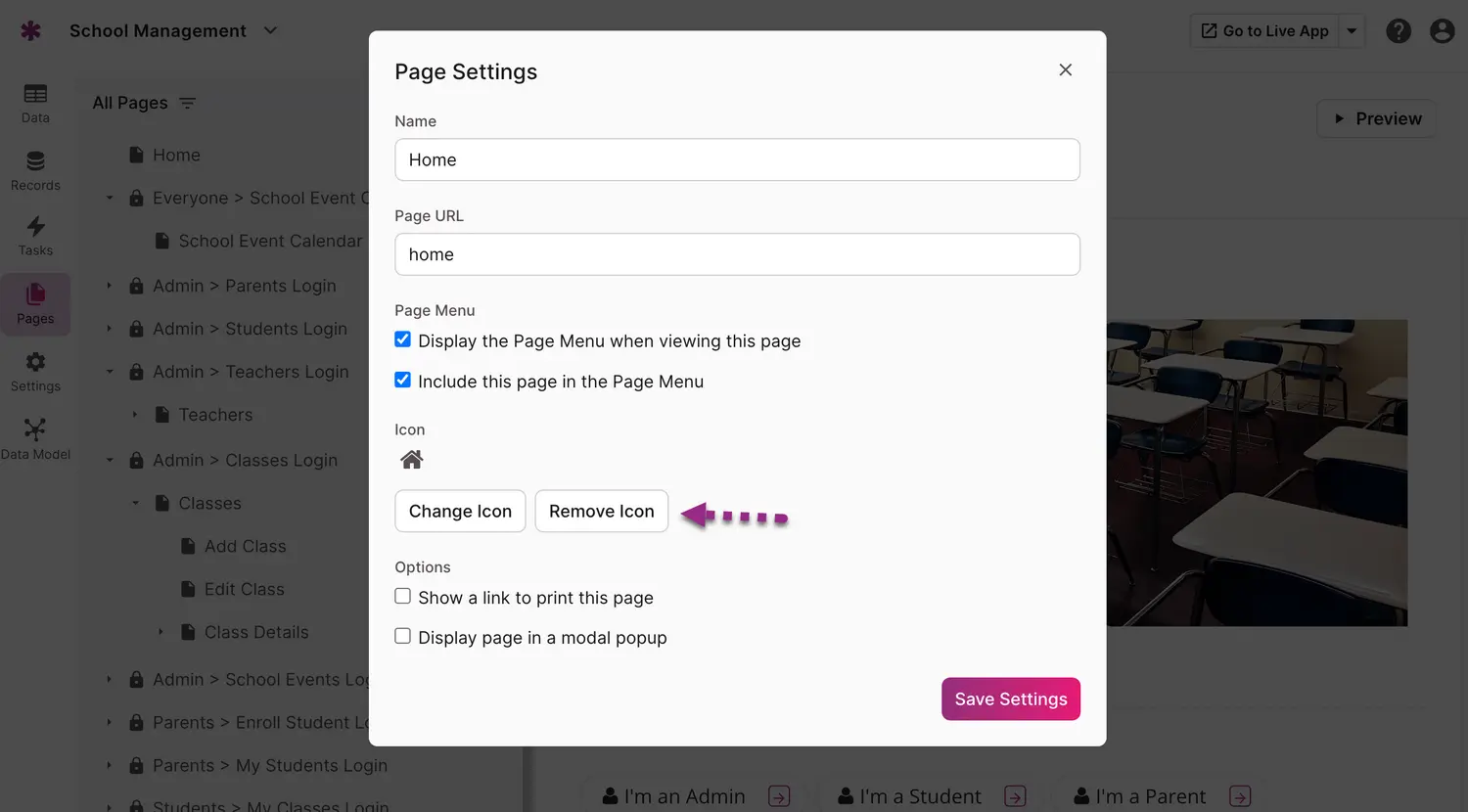Open the School Management app switcher dropdown
The image size is (1468, 812).
click(x=270, y=30)
